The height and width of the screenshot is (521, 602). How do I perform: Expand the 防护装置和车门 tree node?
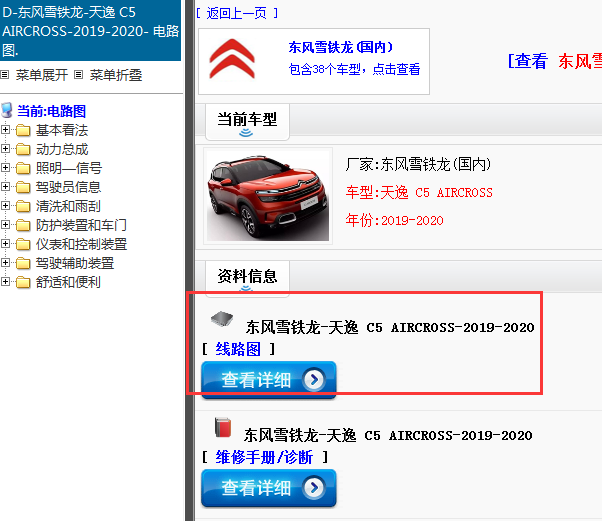click(5, 225)
